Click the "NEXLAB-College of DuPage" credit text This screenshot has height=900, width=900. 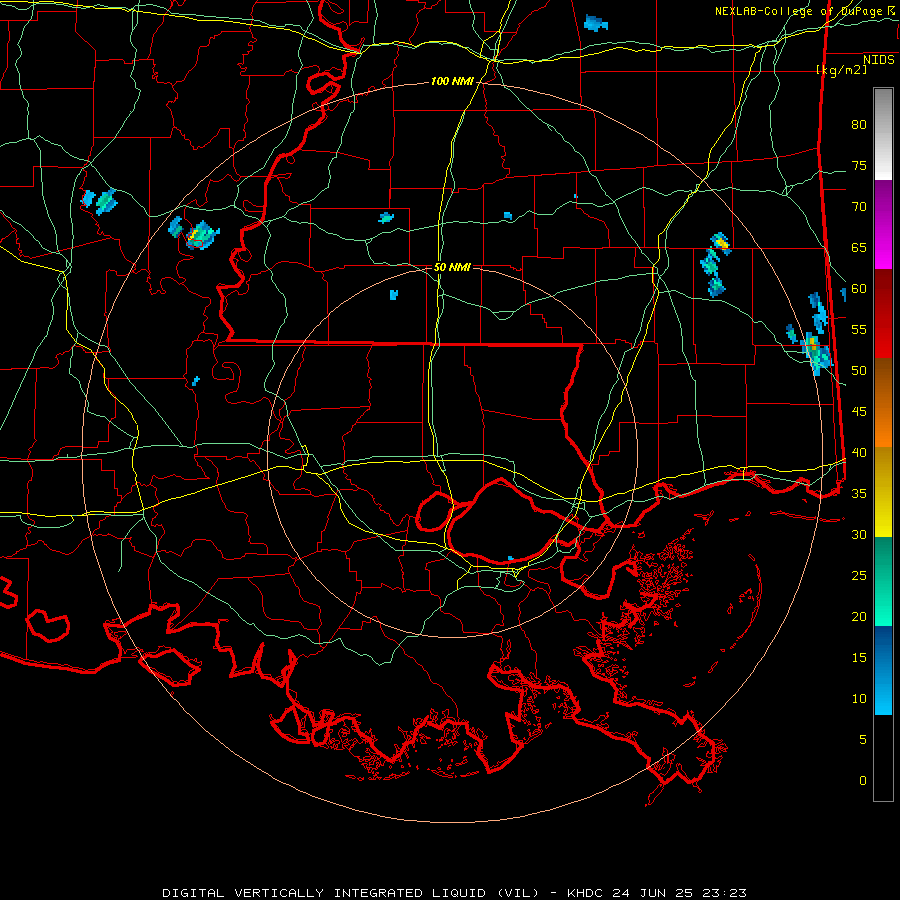point(798,11)
